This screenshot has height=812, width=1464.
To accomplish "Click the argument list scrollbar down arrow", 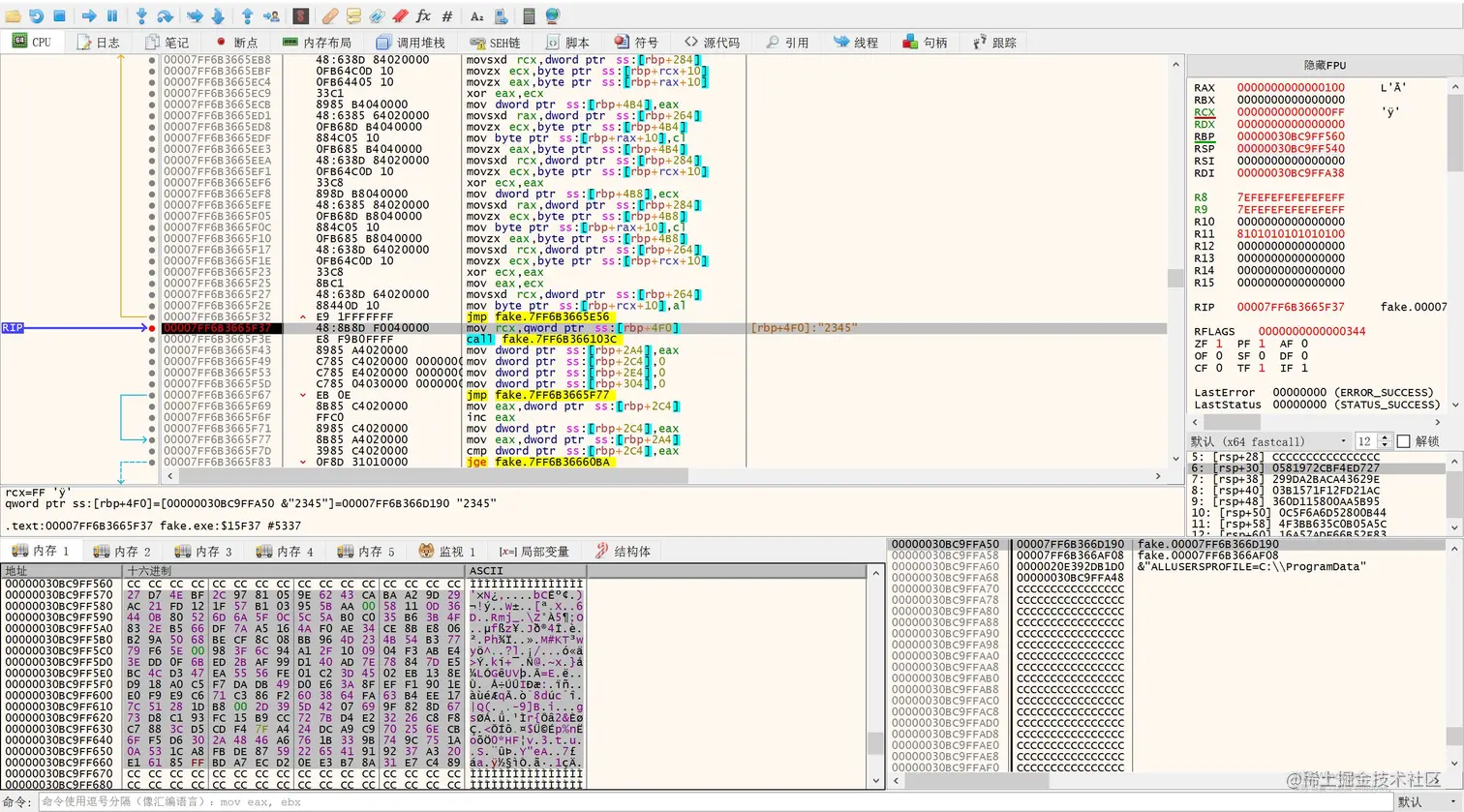I will pos(1456,528).
